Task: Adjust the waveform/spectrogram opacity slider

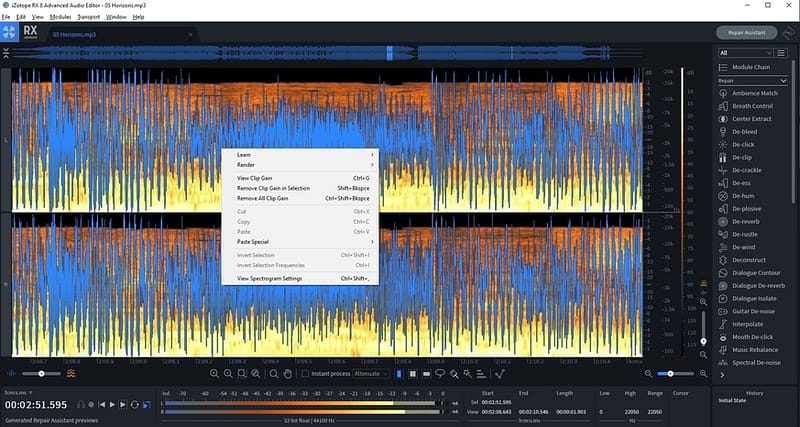Action: (41, 374)
